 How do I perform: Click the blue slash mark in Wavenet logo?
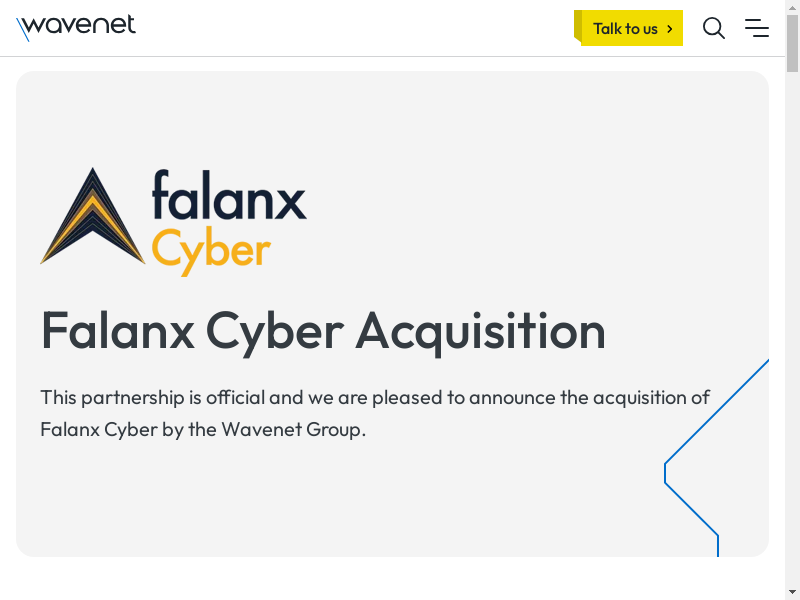click(x=23, y=30)
